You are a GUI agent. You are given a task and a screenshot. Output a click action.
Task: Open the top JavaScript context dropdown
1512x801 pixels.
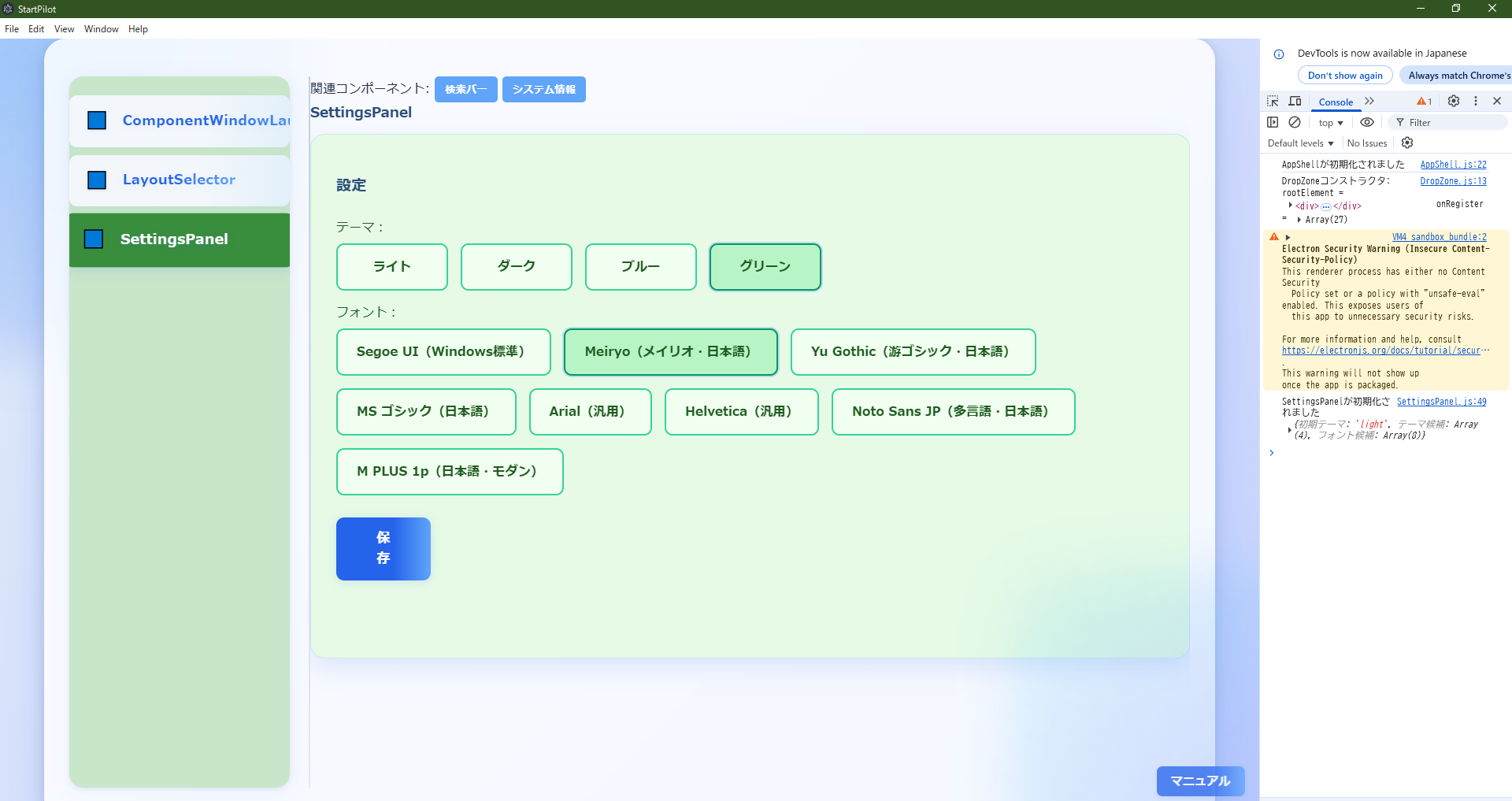[1331, 123]
